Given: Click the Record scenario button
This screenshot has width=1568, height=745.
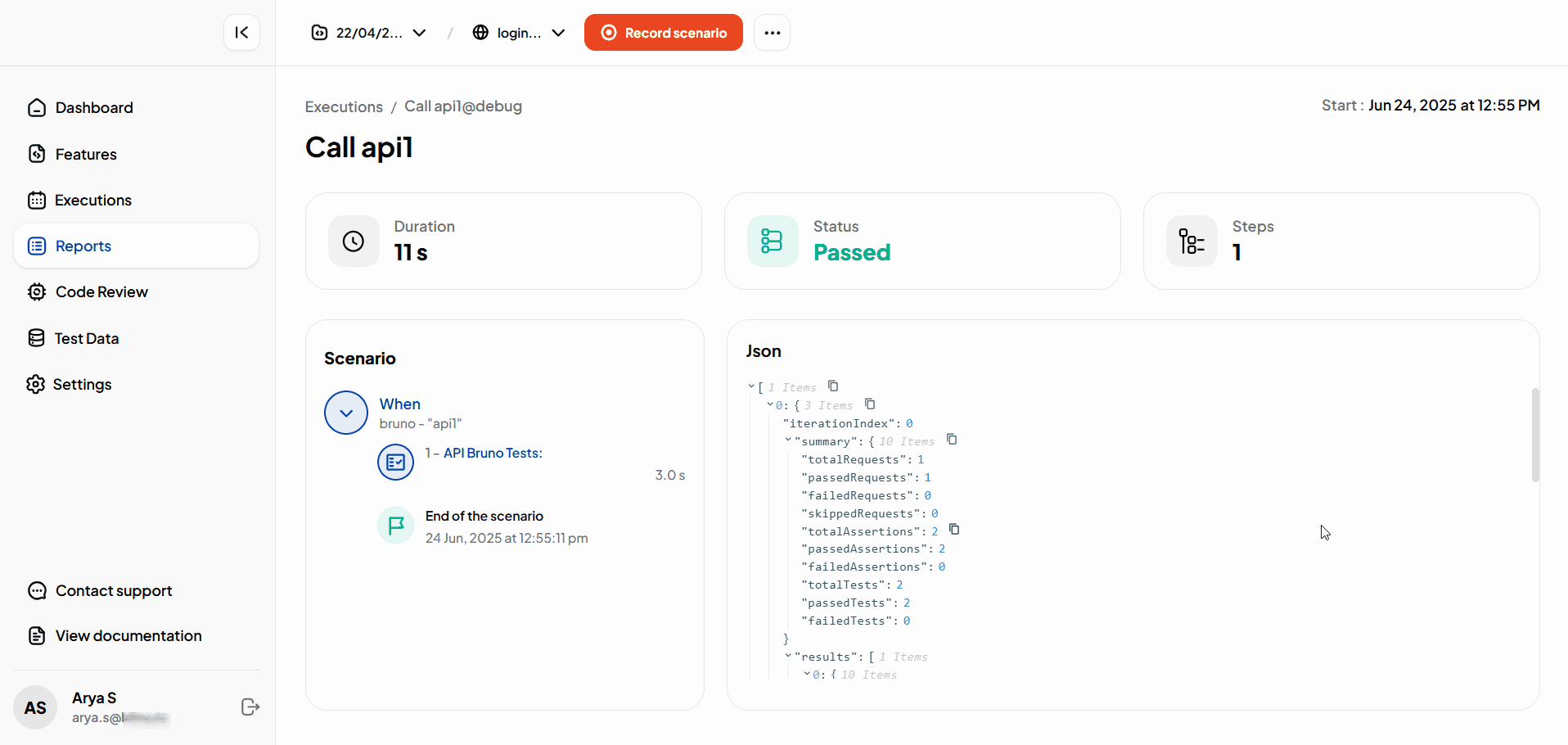Looking at the screenshot, I should tap(663, 32).
